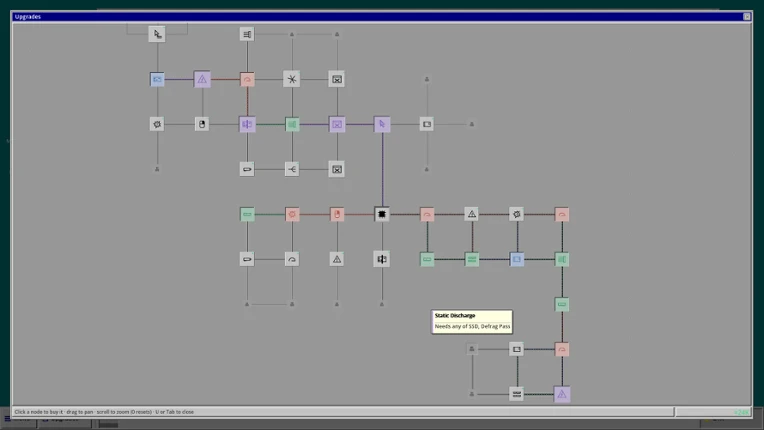
Task: Click the status bar hint 'Click a node to buy it'
Action: coord(39,412)
